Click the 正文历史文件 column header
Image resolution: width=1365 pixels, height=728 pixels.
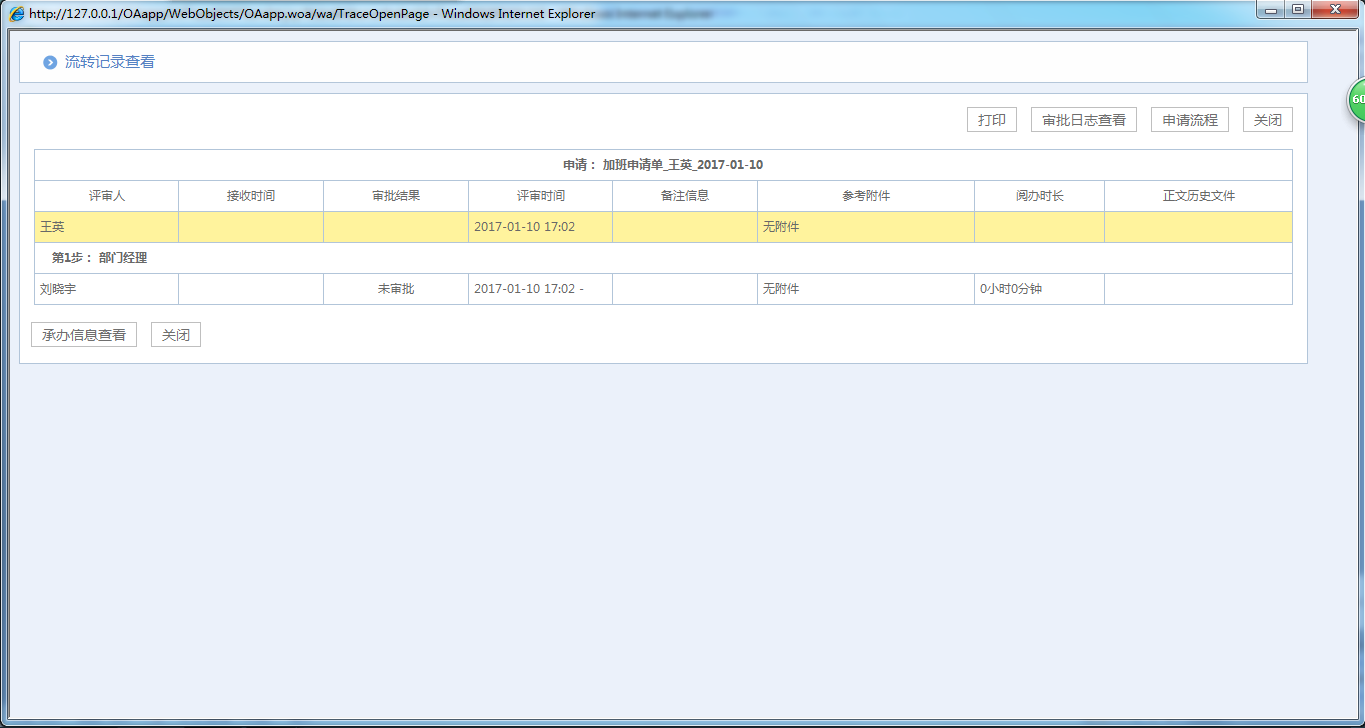[1198, 196]
